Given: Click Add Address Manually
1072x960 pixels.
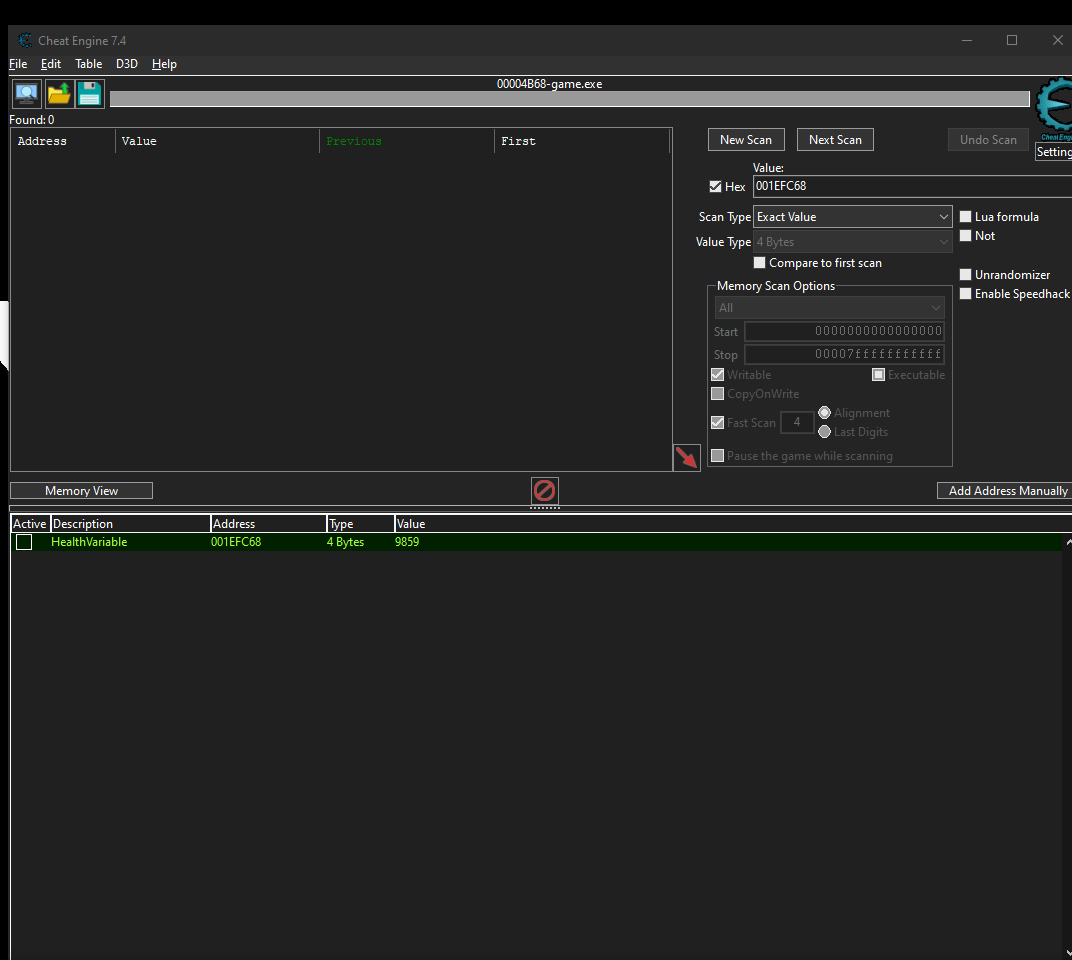Looking at the screenshot, I should pos(1004,491).
